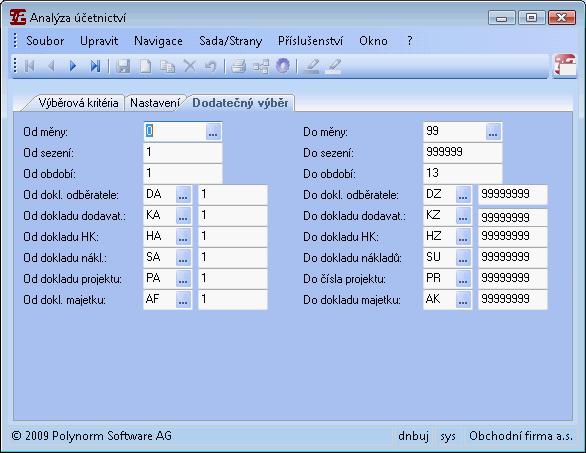Switch to Nastavení tab
This screenshot has width=586, height=453.
tap(155, 103)
